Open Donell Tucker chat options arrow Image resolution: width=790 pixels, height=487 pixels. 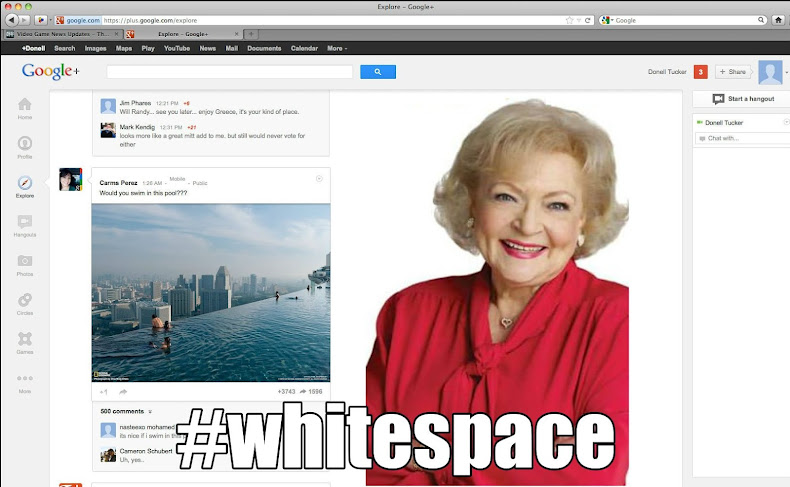[x=786, y=122]
